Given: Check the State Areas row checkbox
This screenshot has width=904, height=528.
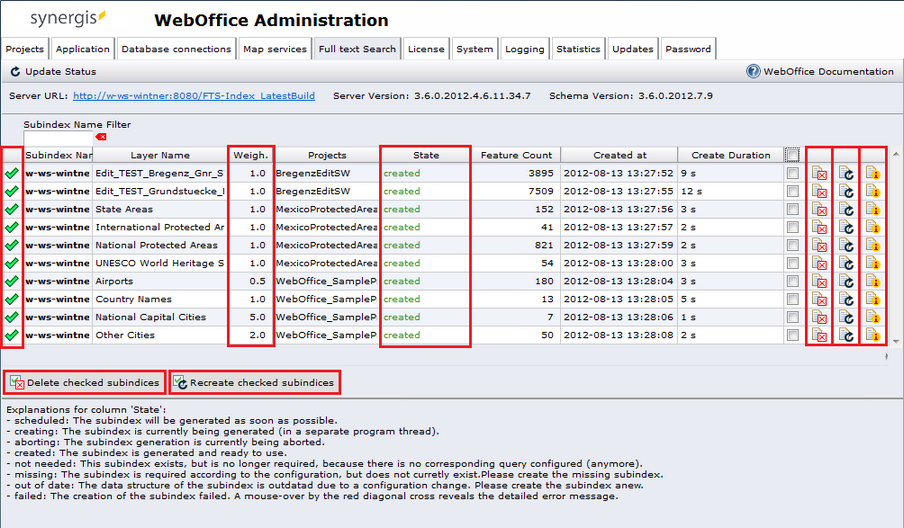Looking at the screenshot, I should pyautogui.click(x=793, y=209).
